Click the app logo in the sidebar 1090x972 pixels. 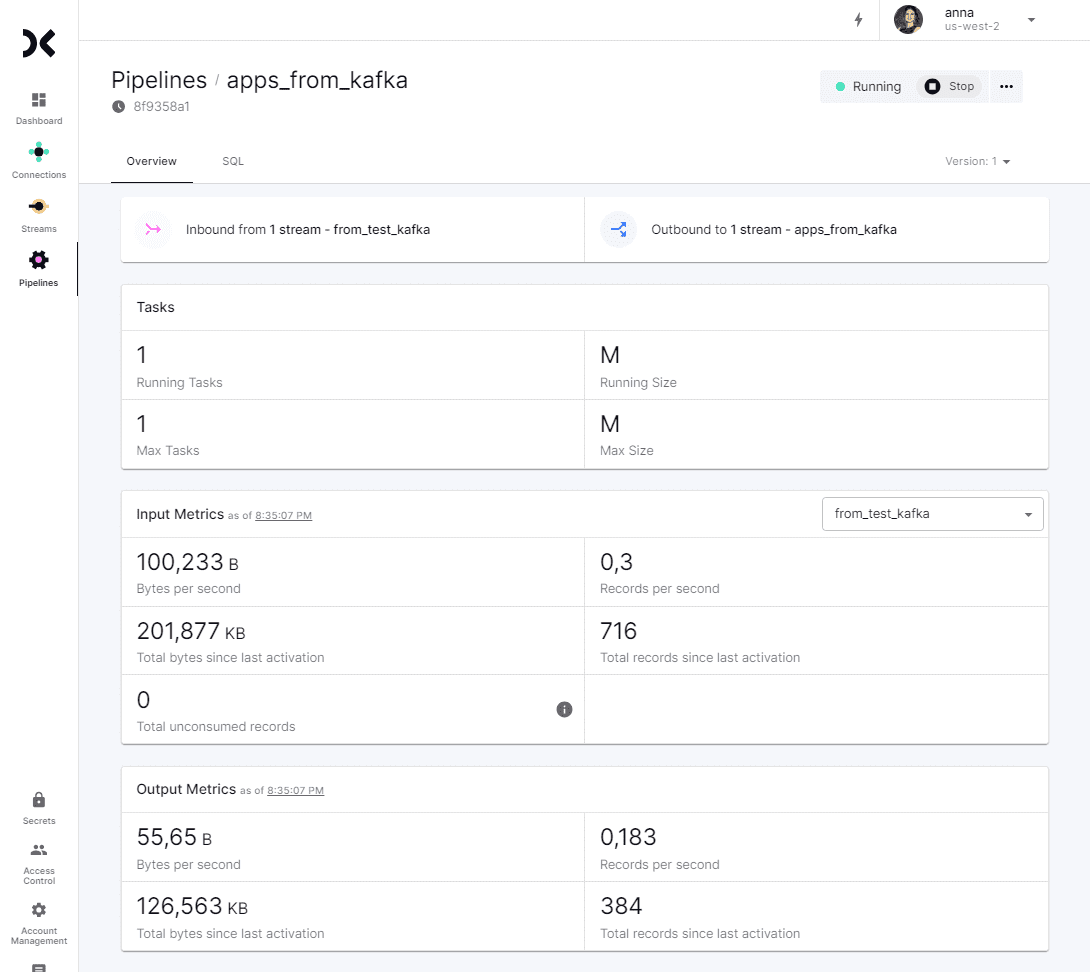[39, 43]
